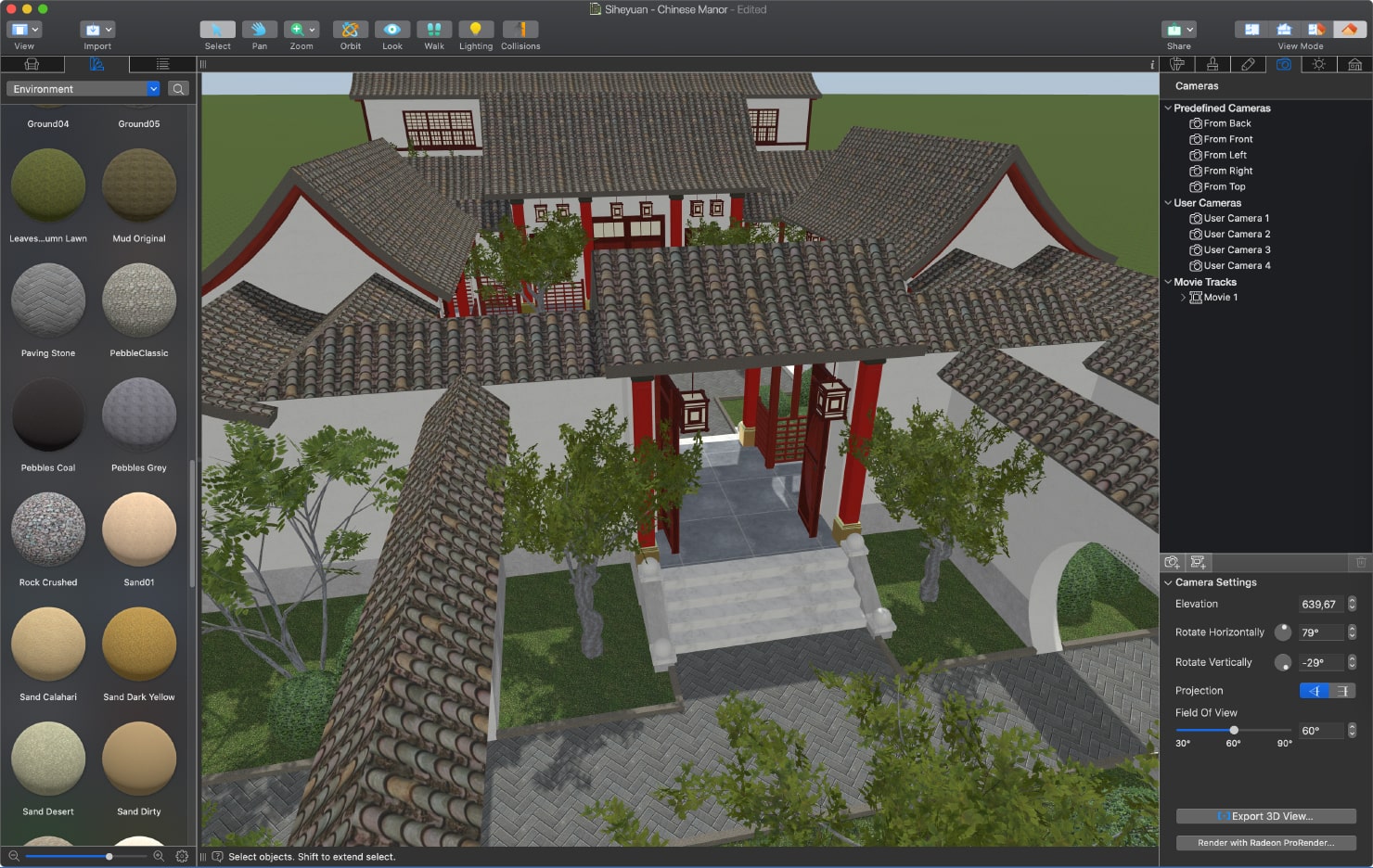Select the Sand Dark Yellow material
The height and width of the screenshot is (868, 1373).
(x=139, y=645)
